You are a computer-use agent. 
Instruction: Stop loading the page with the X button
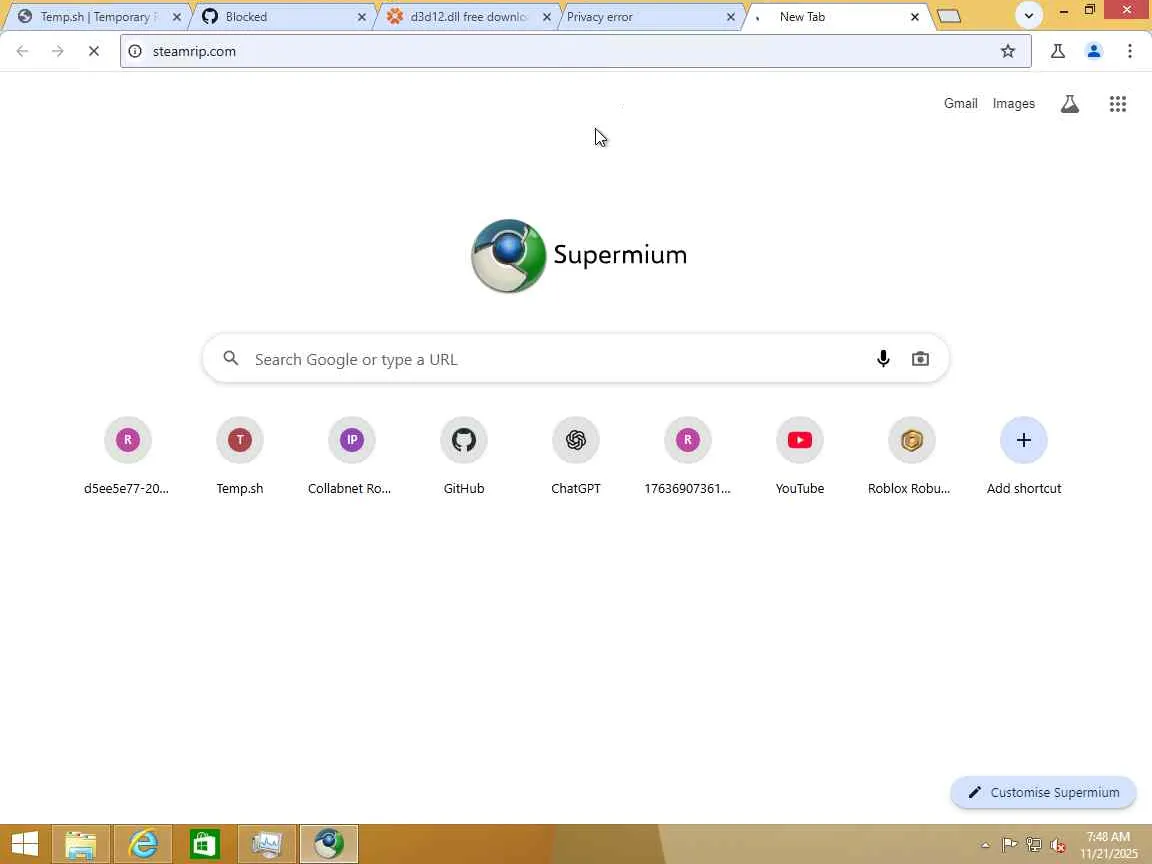click(93, 51)
